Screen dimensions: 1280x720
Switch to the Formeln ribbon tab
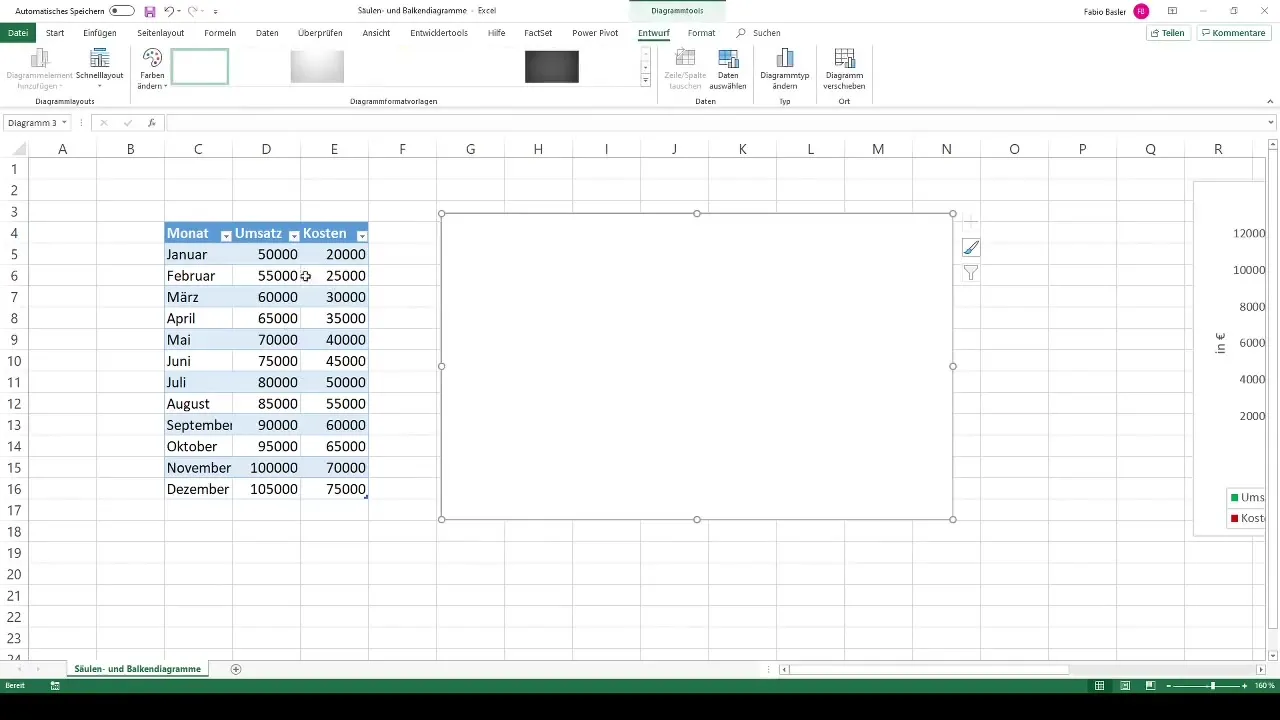[220, 33]
